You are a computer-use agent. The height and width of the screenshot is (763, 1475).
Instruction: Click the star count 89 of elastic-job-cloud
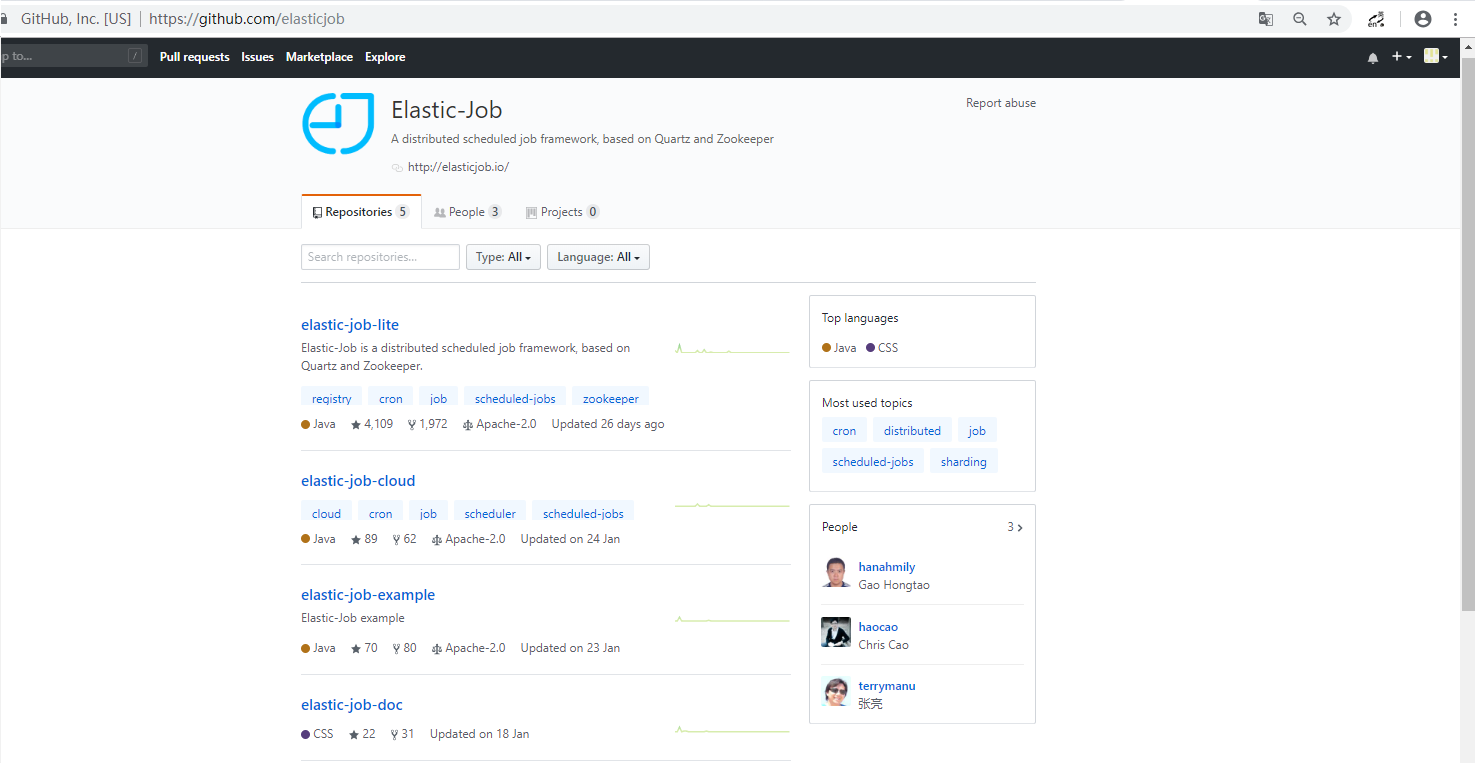364,539
